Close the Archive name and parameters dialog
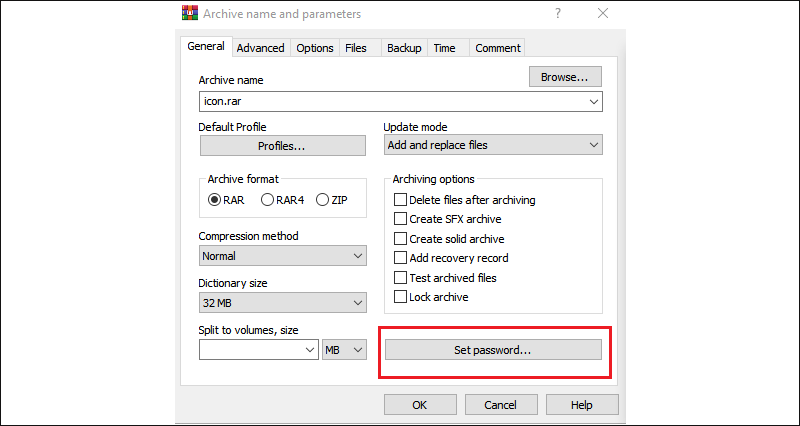 pos(603,14)
